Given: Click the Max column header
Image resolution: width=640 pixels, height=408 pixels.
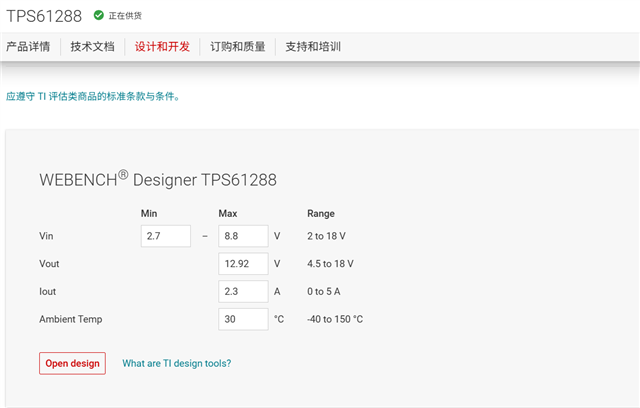Looking at the screenshot, I should [x=228, y=213].
